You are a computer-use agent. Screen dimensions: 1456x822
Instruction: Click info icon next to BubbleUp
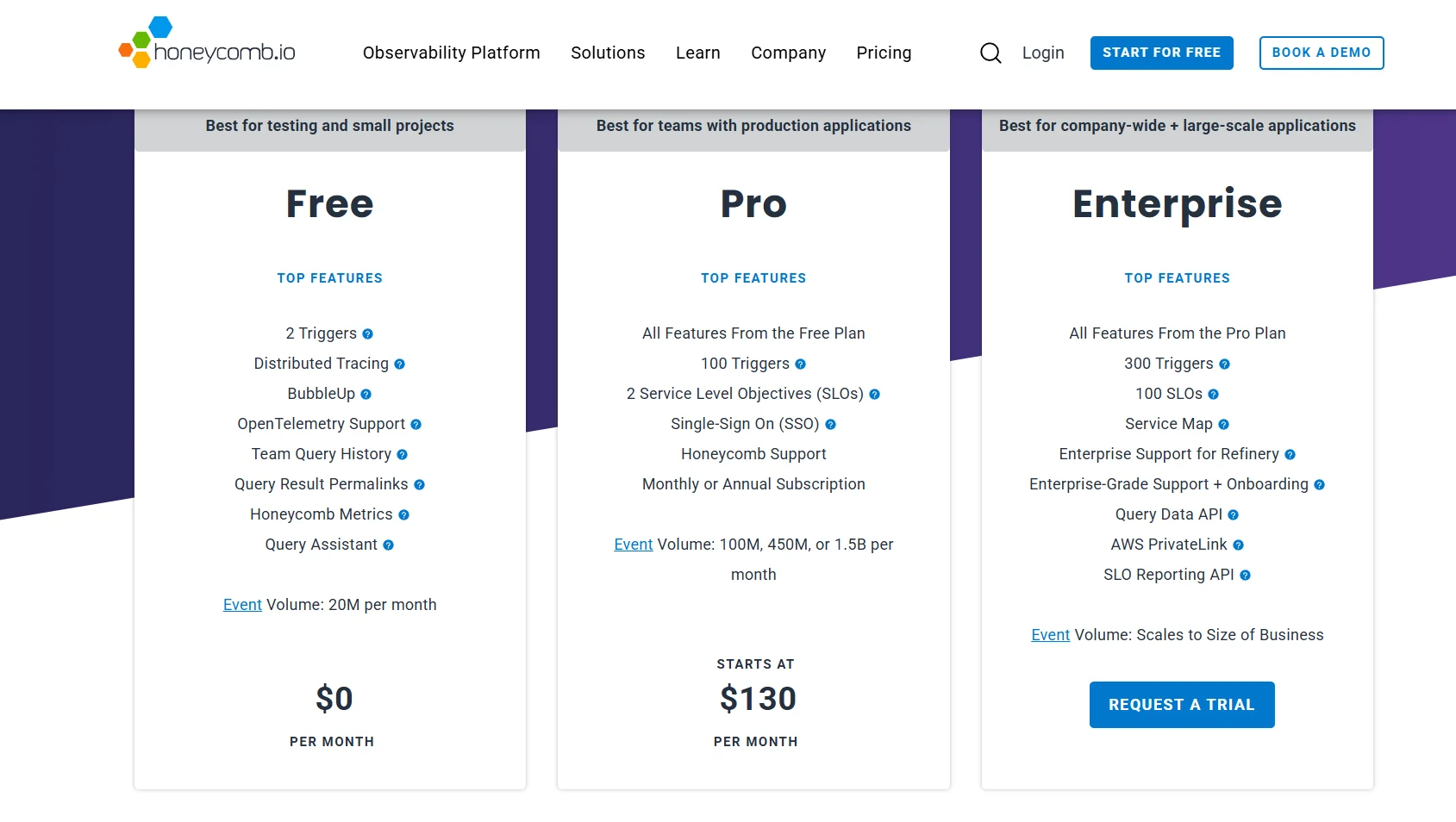pos(366,395)
